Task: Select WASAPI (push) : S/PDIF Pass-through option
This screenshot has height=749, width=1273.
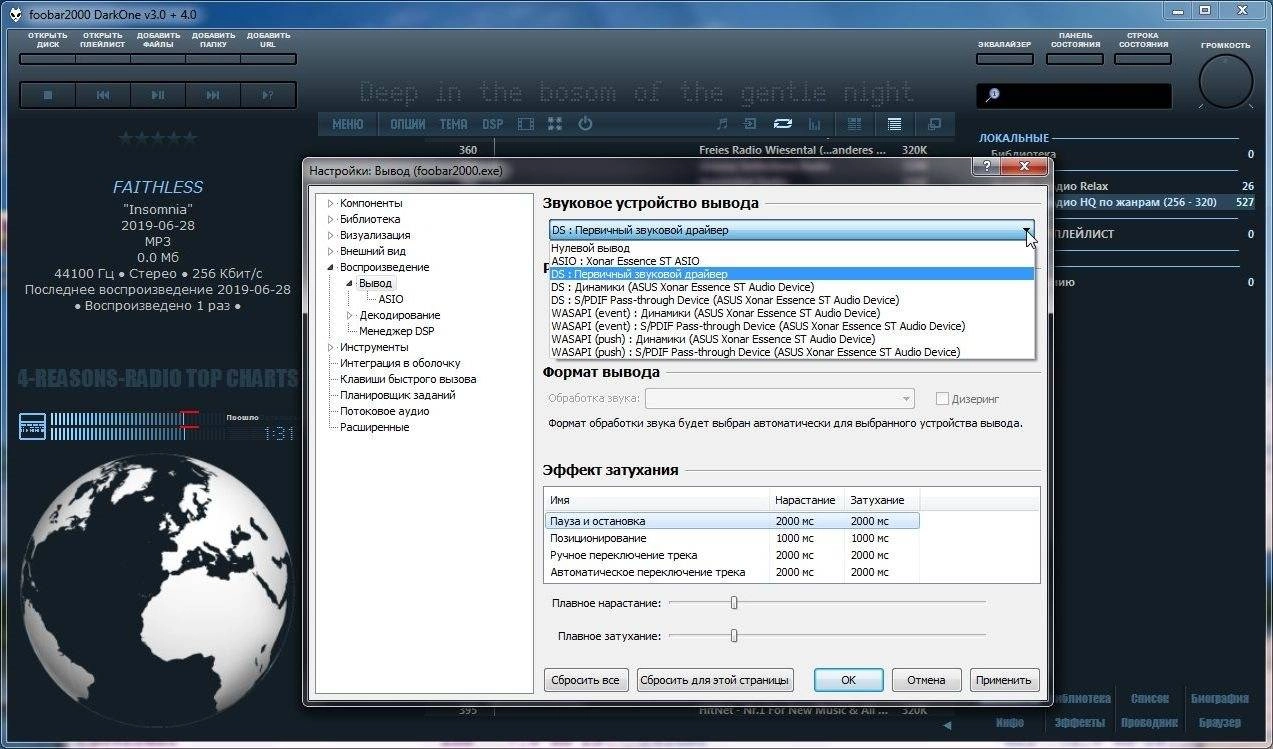Action: (791, 352)
